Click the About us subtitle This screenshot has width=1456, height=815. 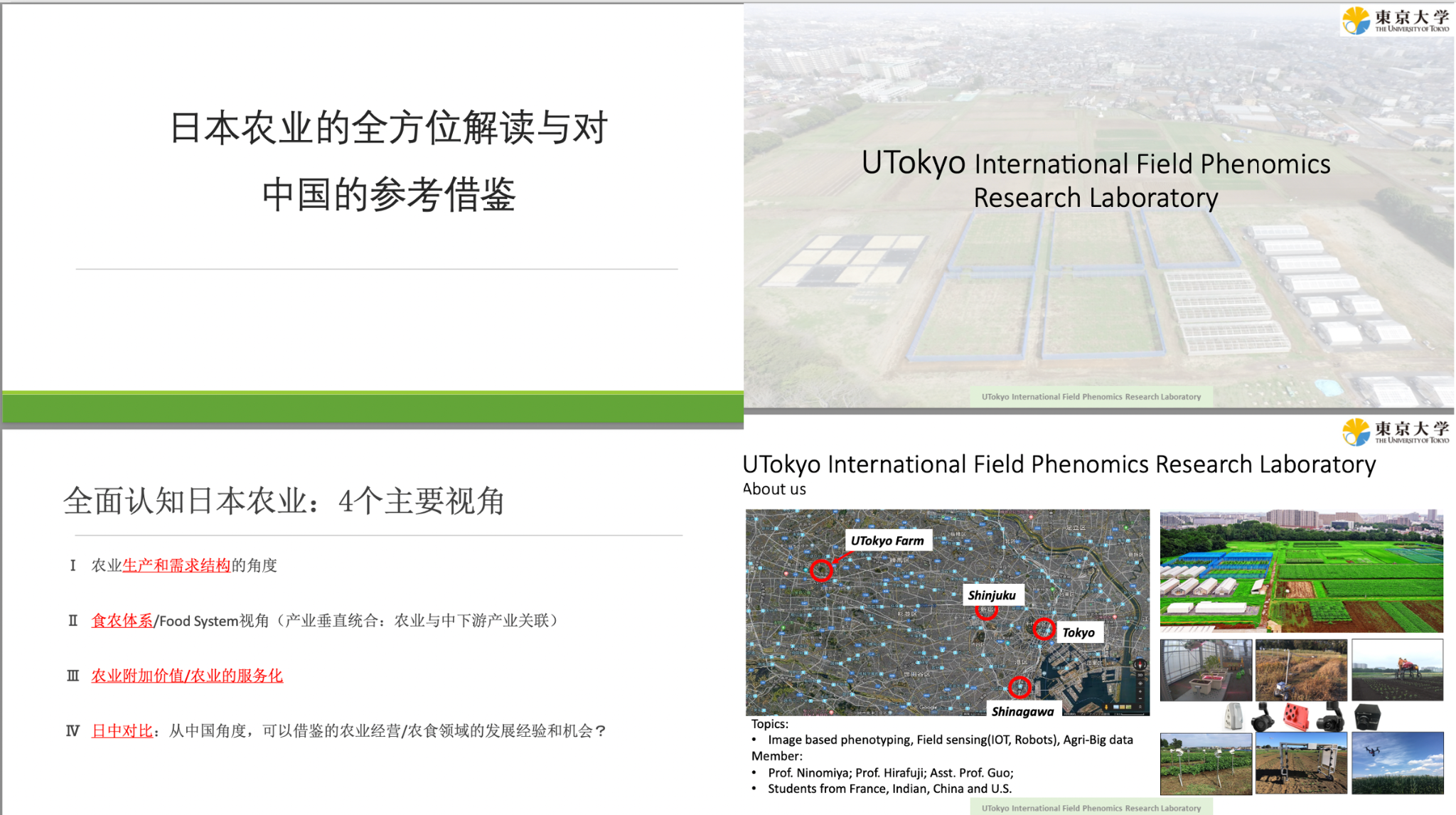[x=774, y=489]
